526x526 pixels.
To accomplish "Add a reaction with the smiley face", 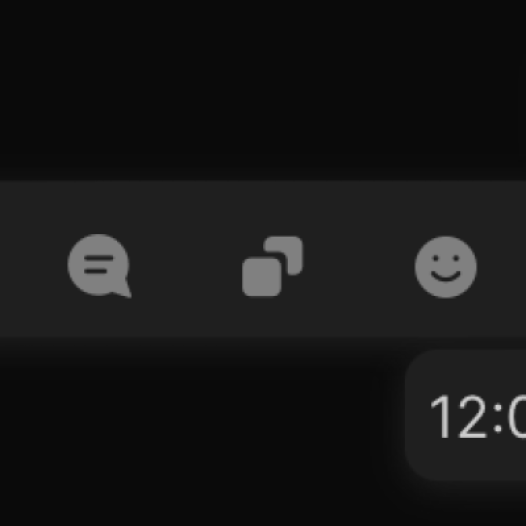I will [x=445, y=267].
